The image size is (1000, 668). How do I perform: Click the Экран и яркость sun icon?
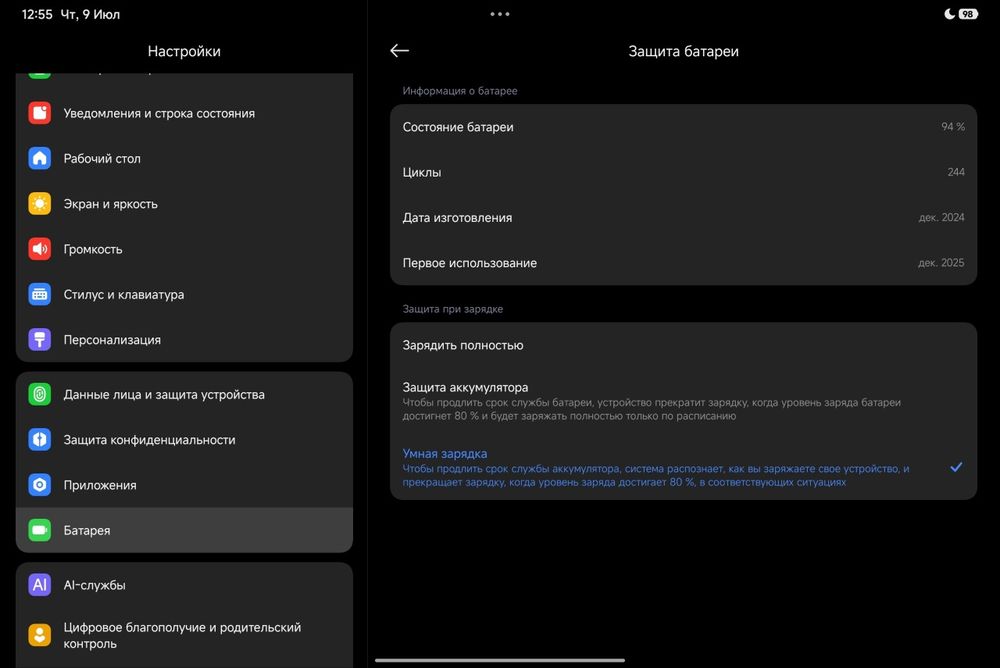(x=40, y=204)
